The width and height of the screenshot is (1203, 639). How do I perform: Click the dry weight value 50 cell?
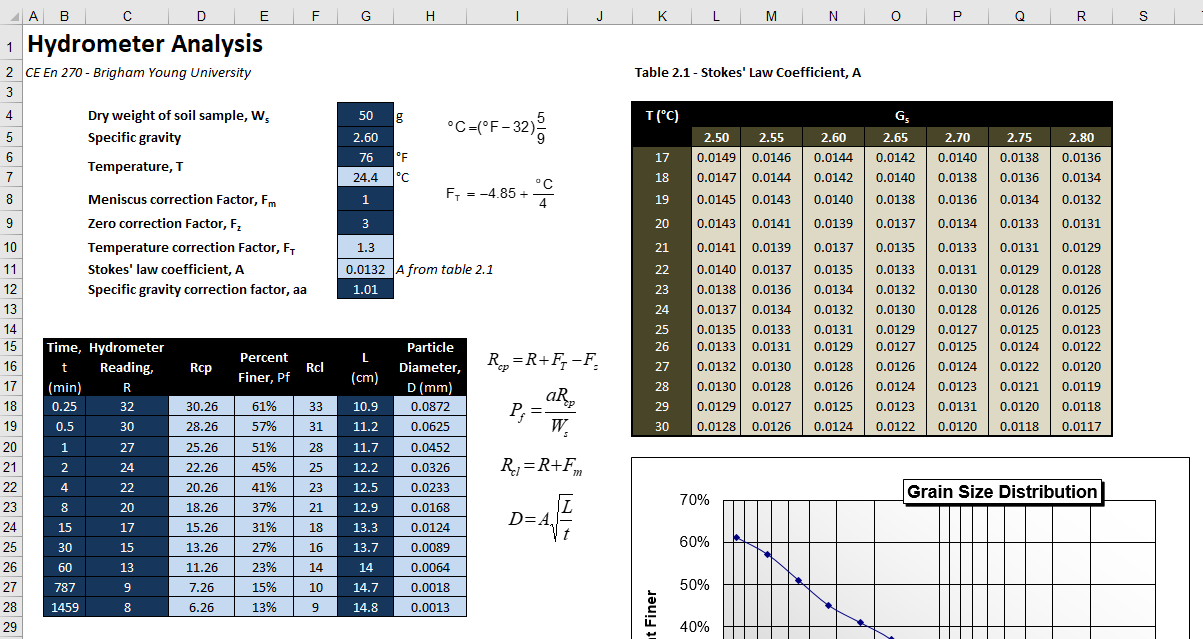pyautogui.click(x=366, y=115)
